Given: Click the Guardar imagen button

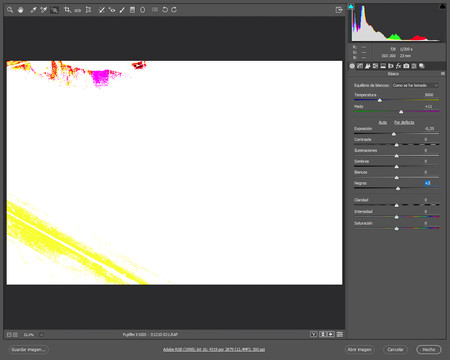Looking at the screenshot, I should (28, 349).
